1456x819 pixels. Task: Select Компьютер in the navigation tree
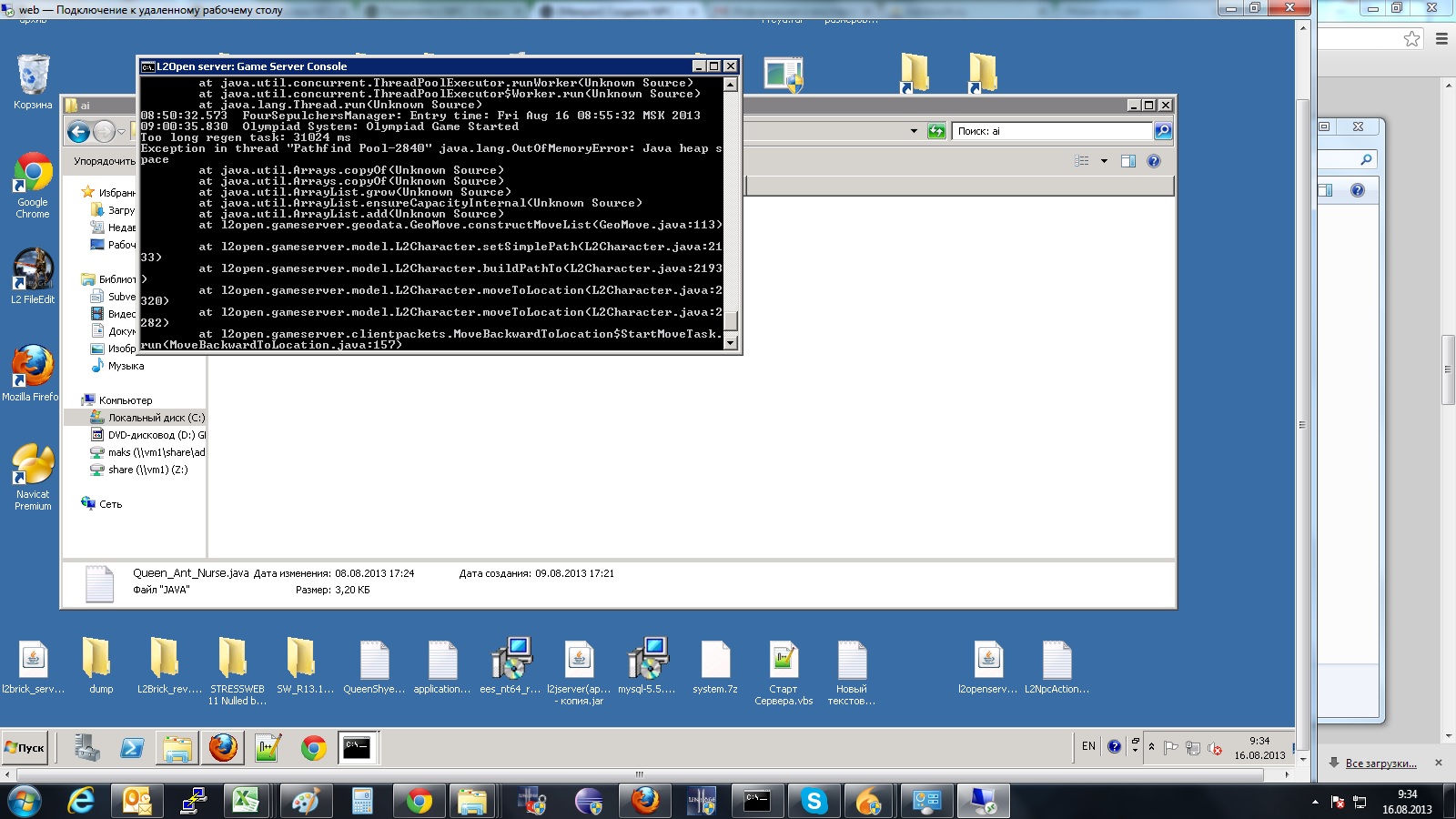(x=116, y=400)
